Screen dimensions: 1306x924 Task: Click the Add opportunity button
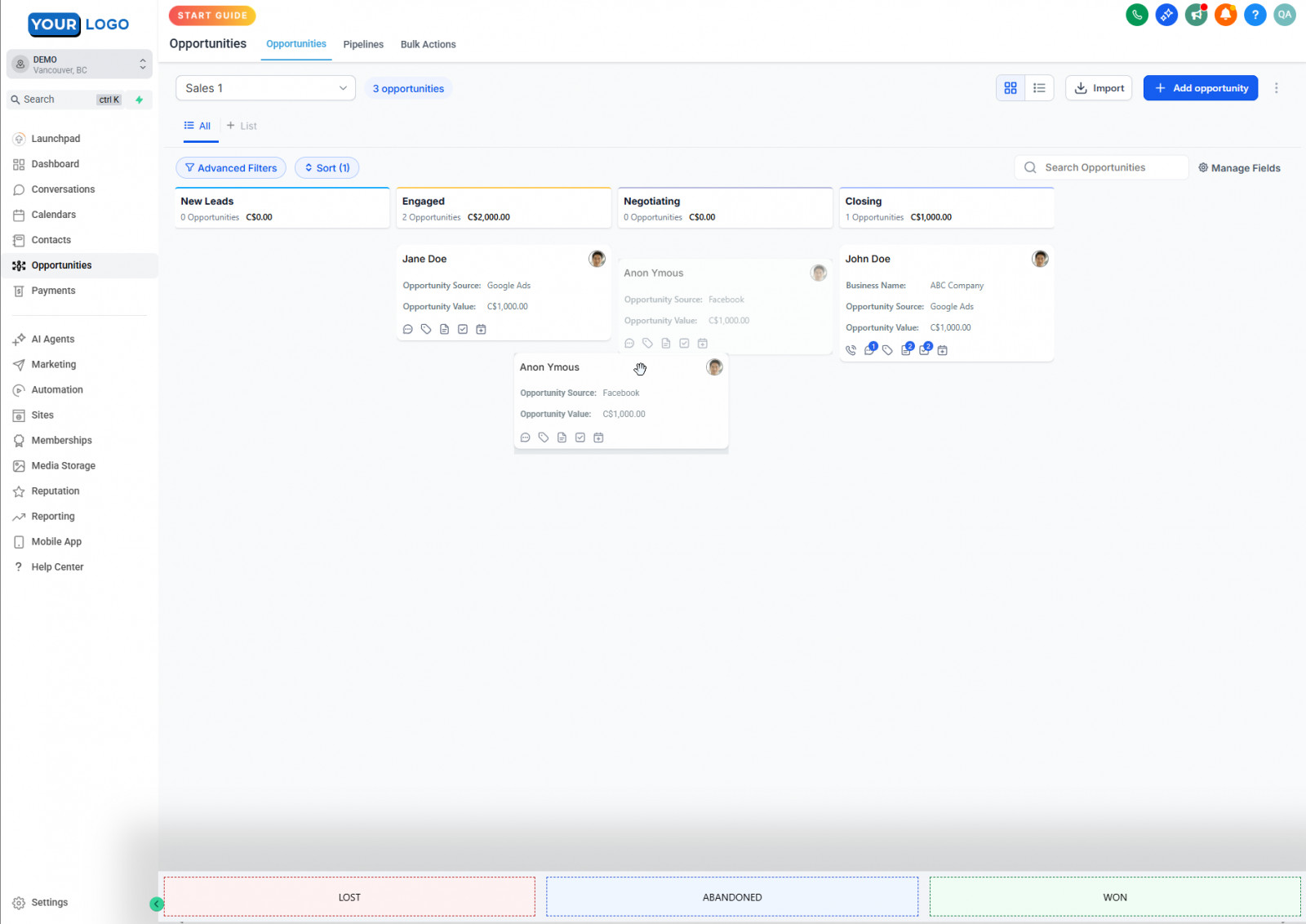(1200, 88)
